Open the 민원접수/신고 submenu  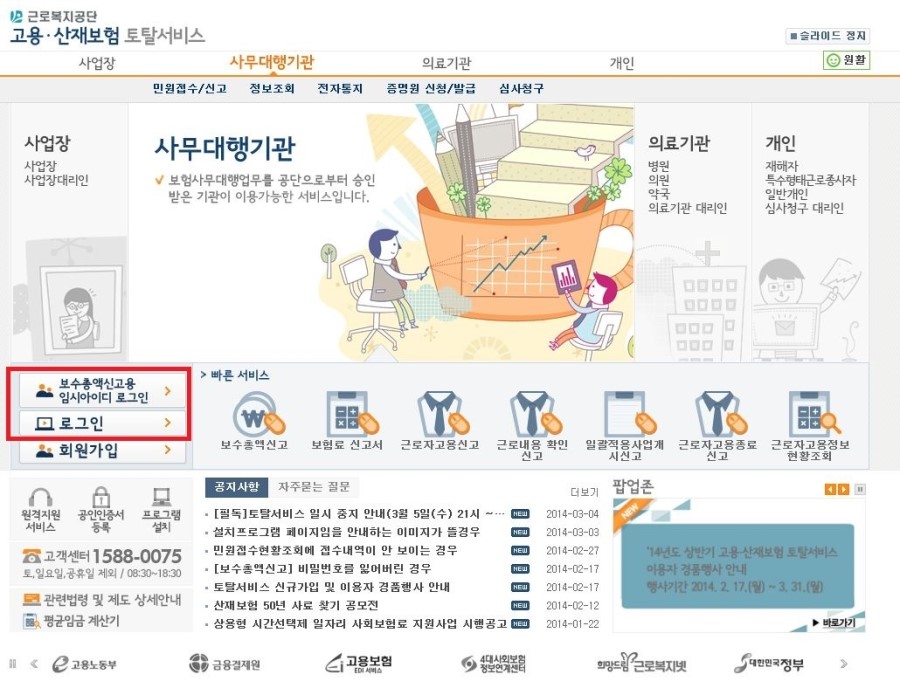(189, 88)
